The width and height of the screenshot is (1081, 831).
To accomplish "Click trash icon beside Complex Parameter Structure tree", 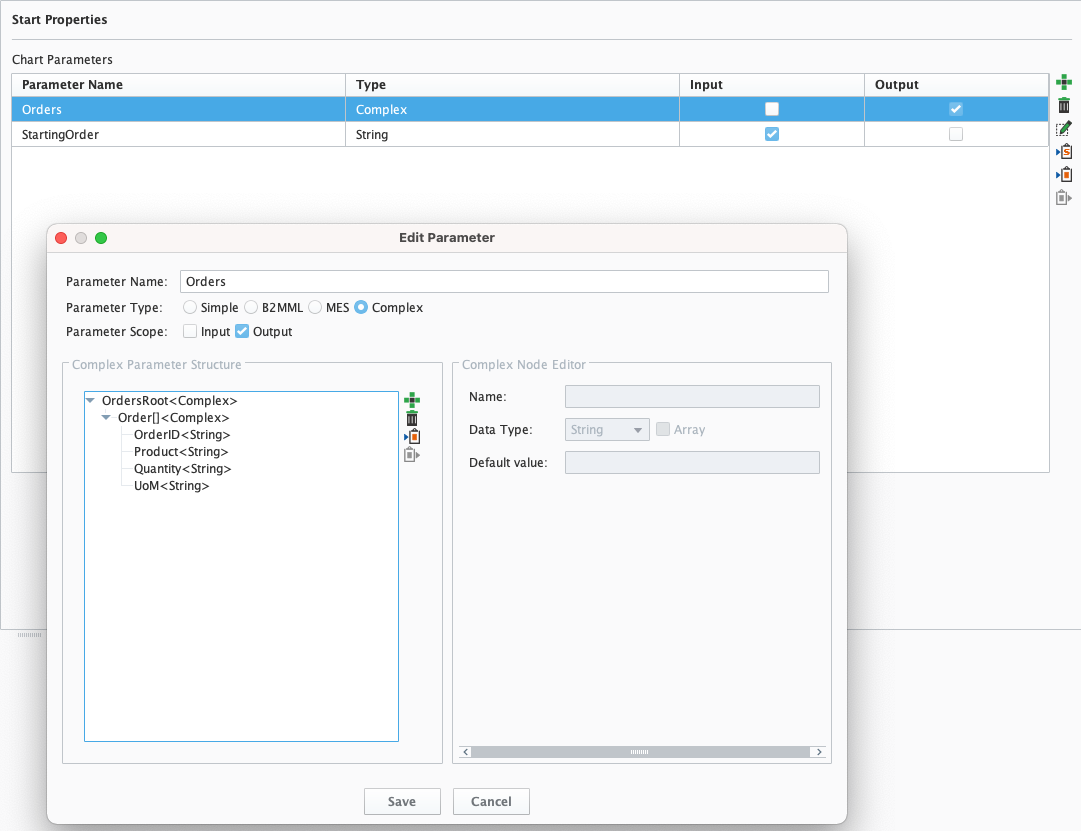I will coord(411,418).
